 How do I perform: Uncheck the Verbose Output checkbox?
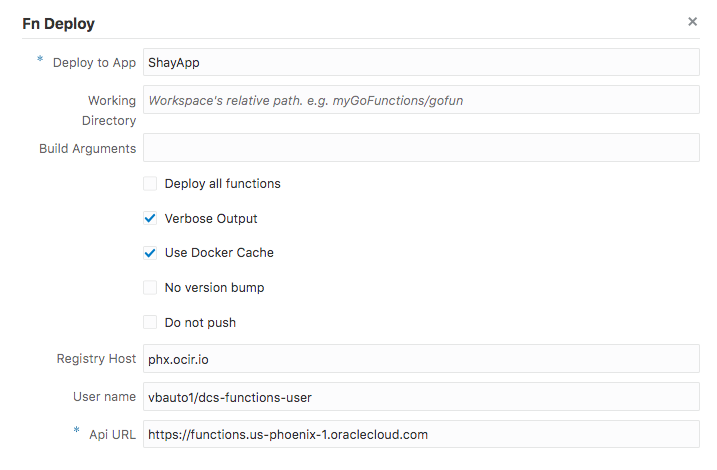150,219
